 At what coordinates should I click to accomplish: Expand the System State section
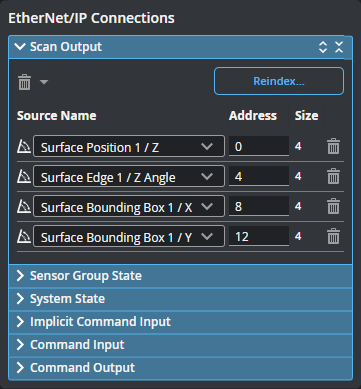click(x=180, y=299)
